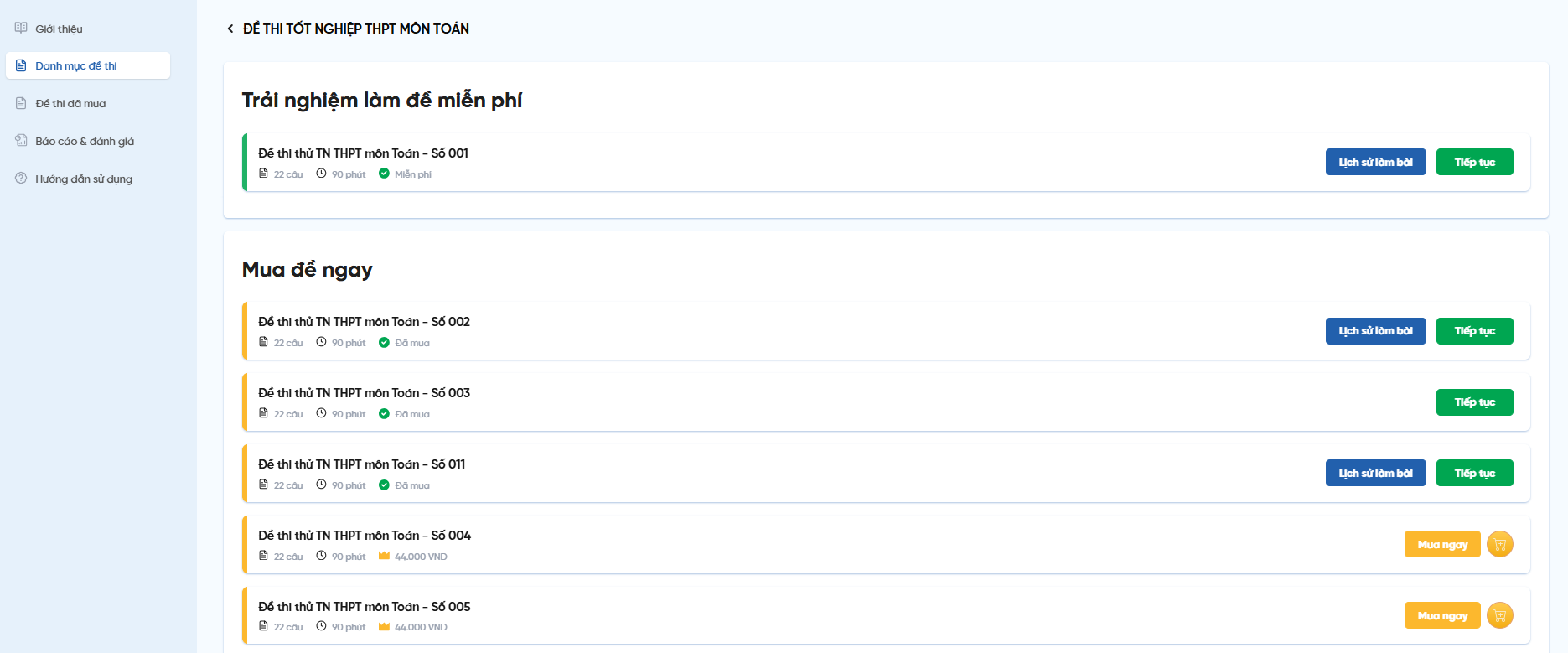Viewport: 1568px width, 653px height.
Task: Buy exam Số 005 with Mua ngay
Action: click(1441, 616)
